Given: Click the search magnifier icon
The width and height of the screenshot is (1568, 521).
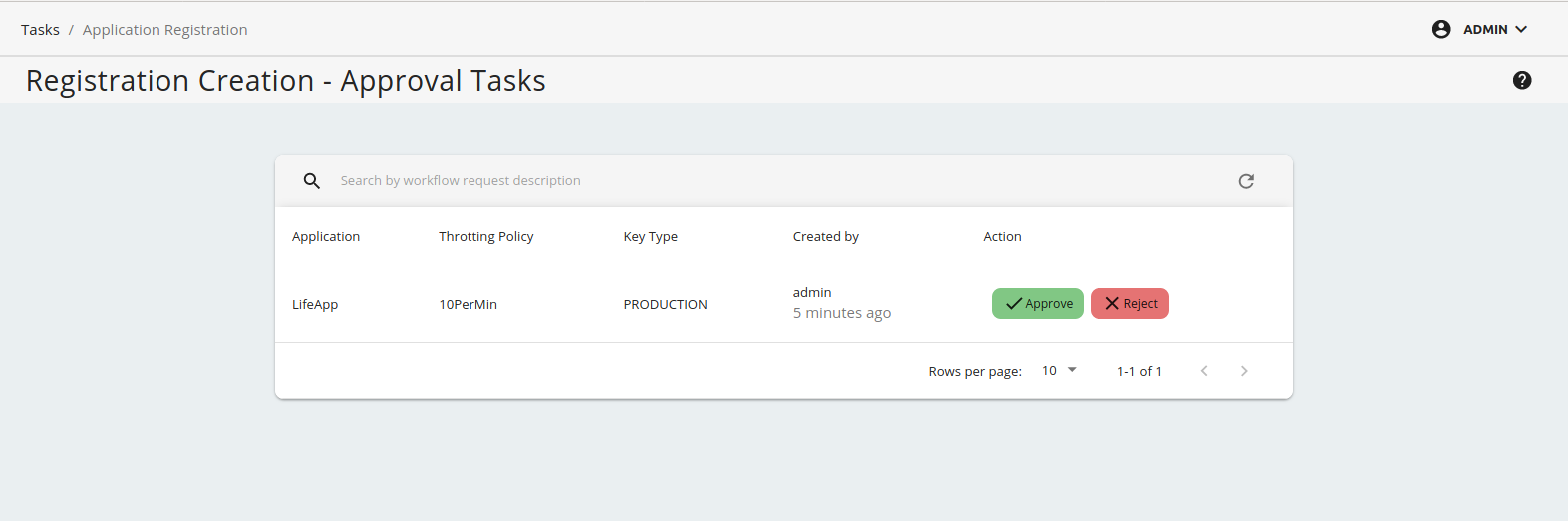Looking at the screenshot, I should click(312, 181).
